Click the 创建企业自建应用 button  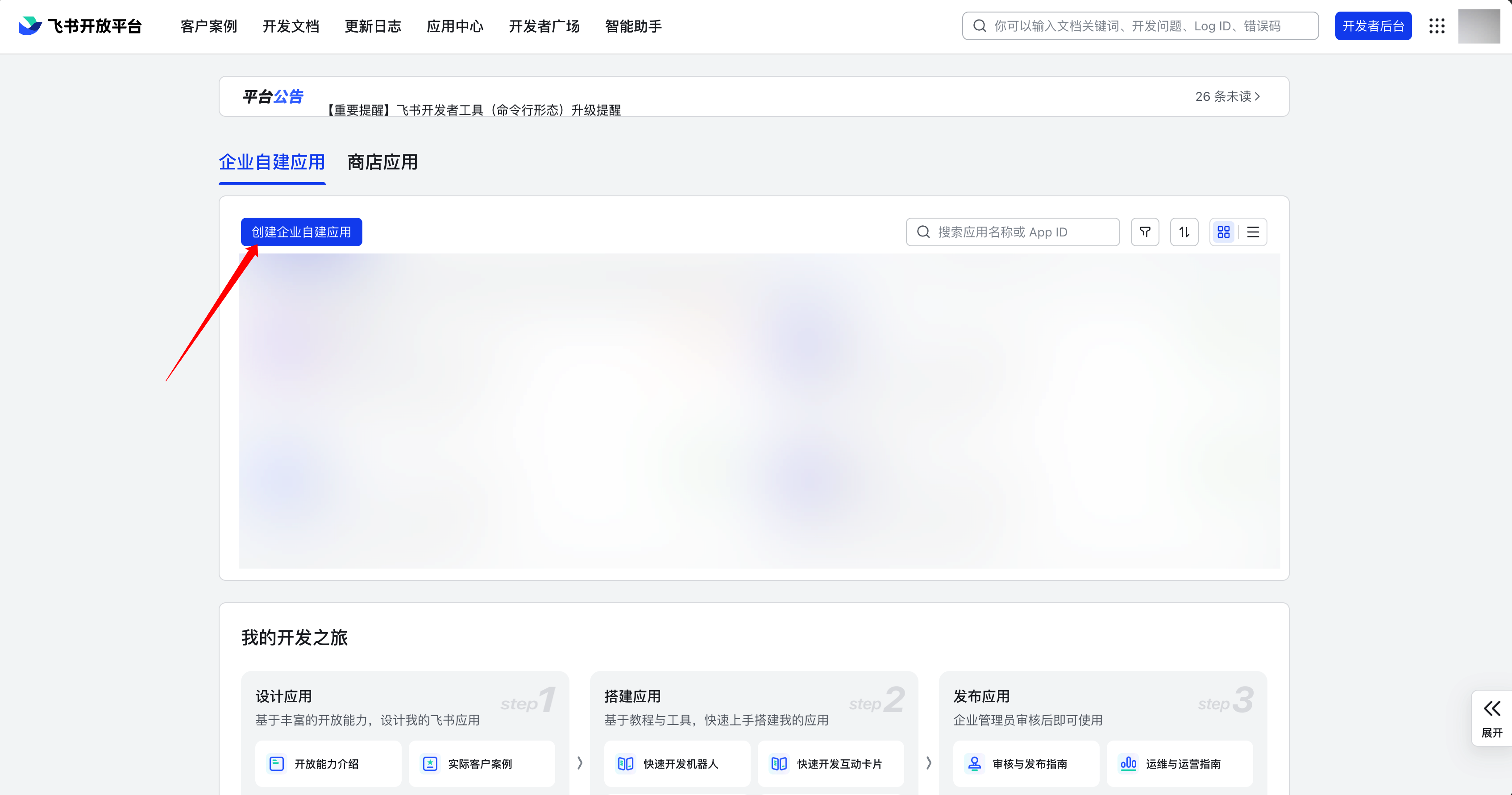point(300,232)
